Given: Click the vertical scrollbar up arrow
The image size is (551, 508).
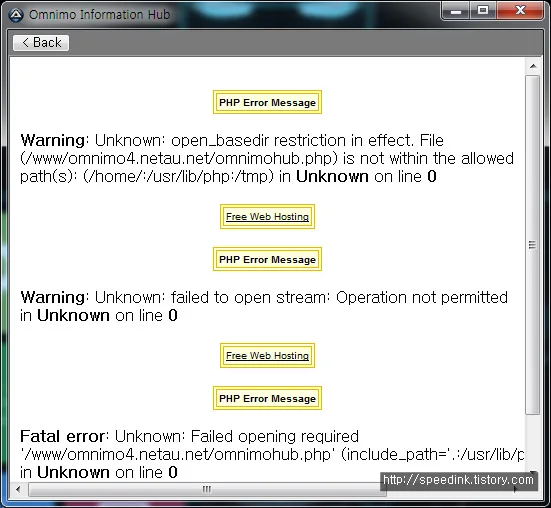Looking at the screenshot, I should click(x=533, y=66).
